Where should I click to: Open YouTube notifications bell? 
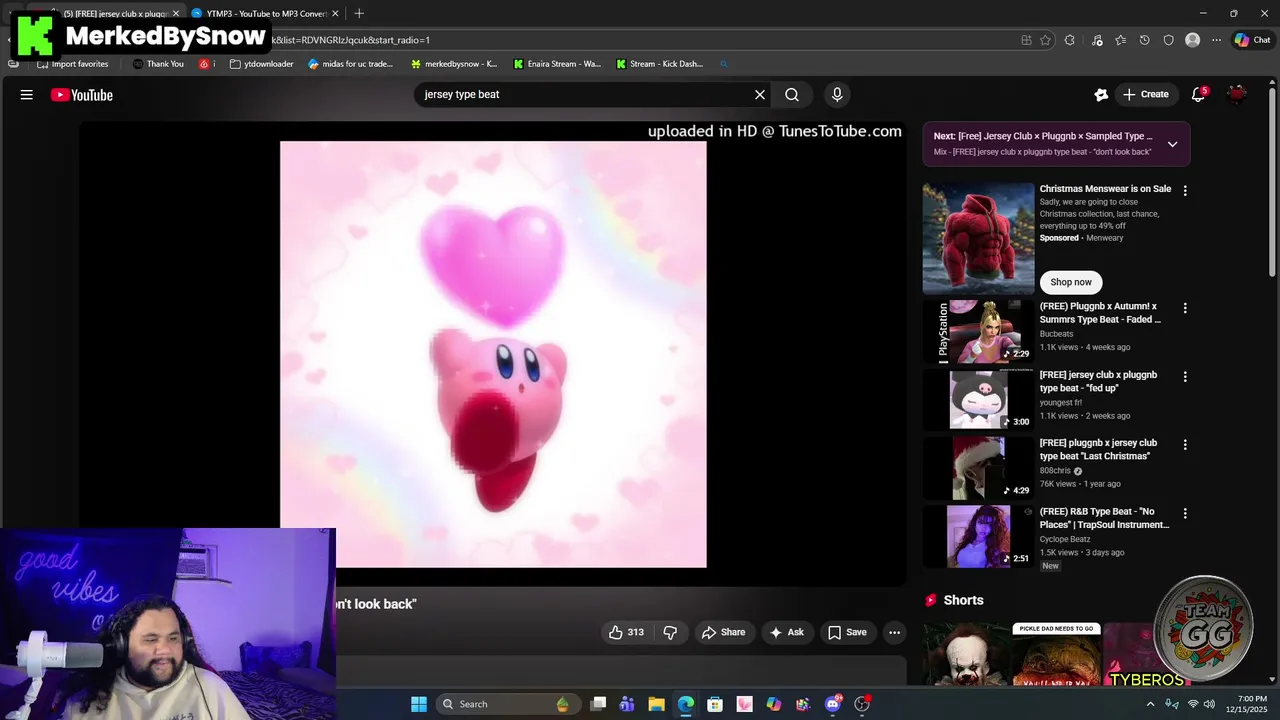(x=1198, y=95)
